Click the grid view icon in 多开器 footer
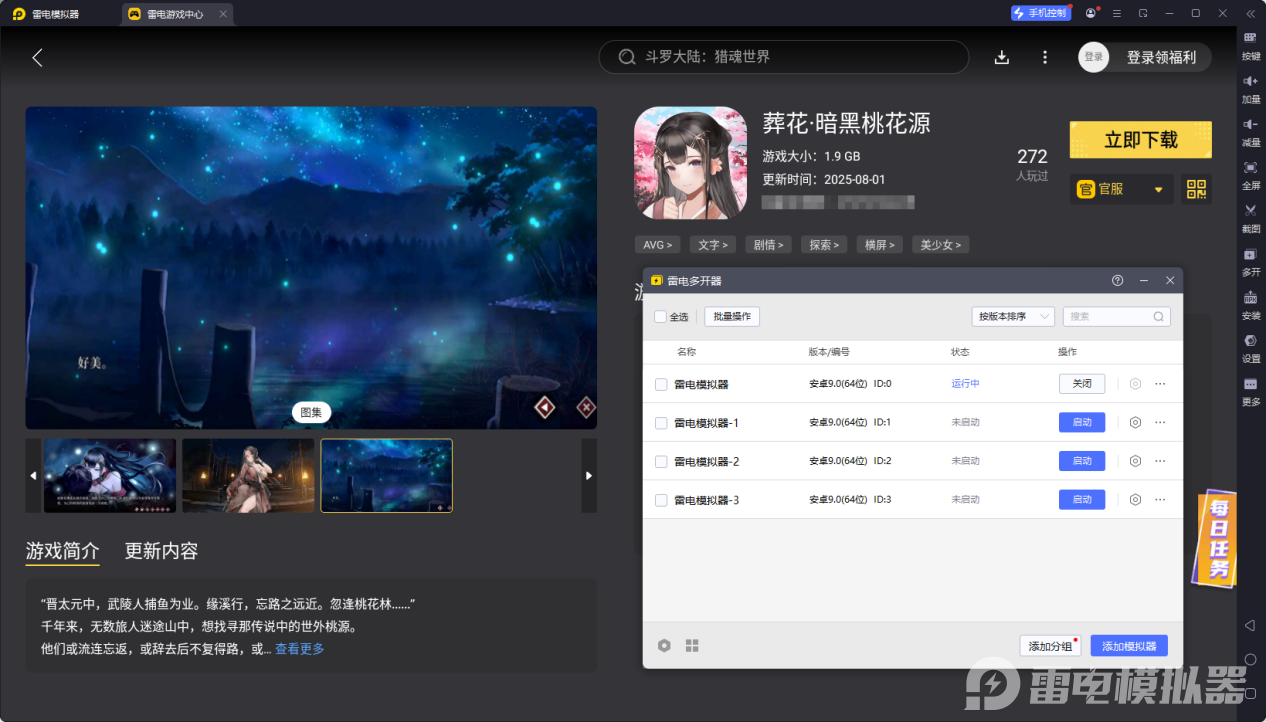 (x=692, y=646)
